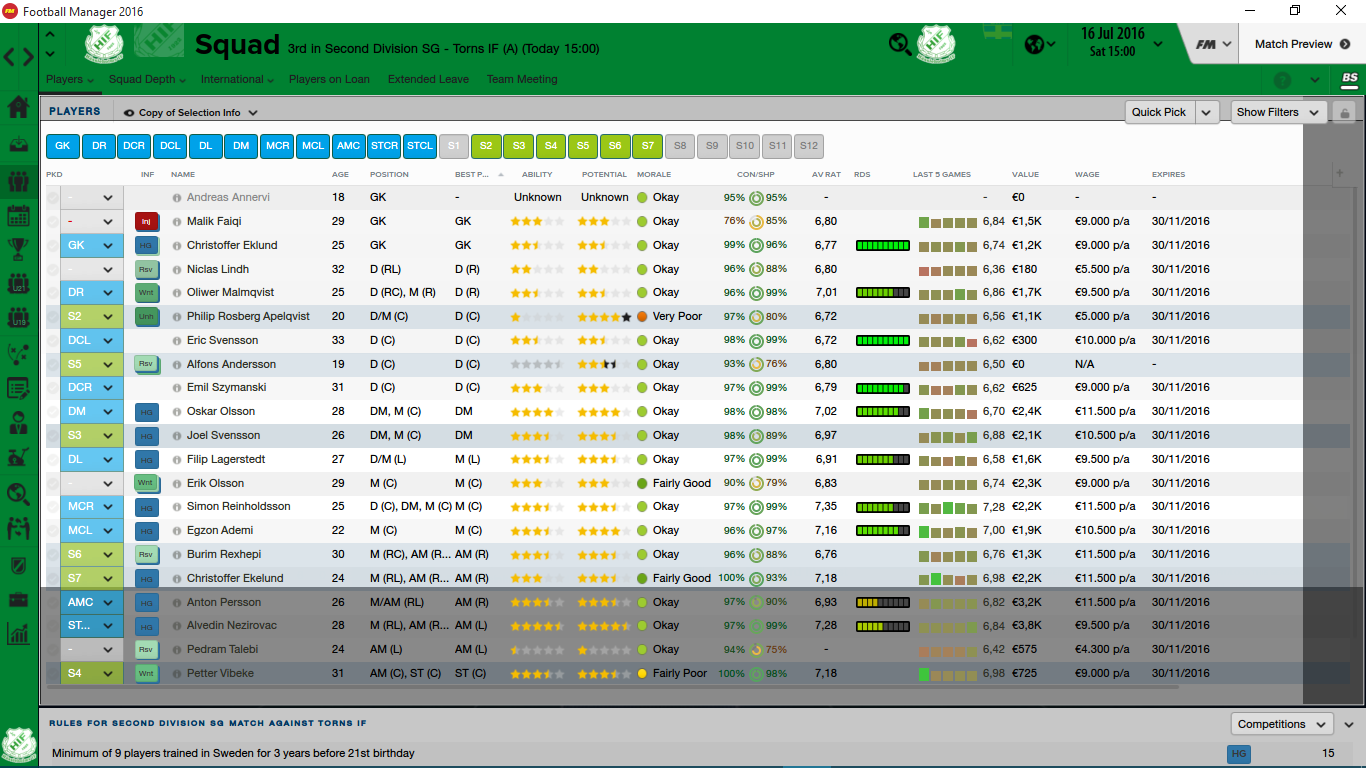1366x768 pixels.
Task: Open the Board Room briefcase icon
Action: coord(18,600)
